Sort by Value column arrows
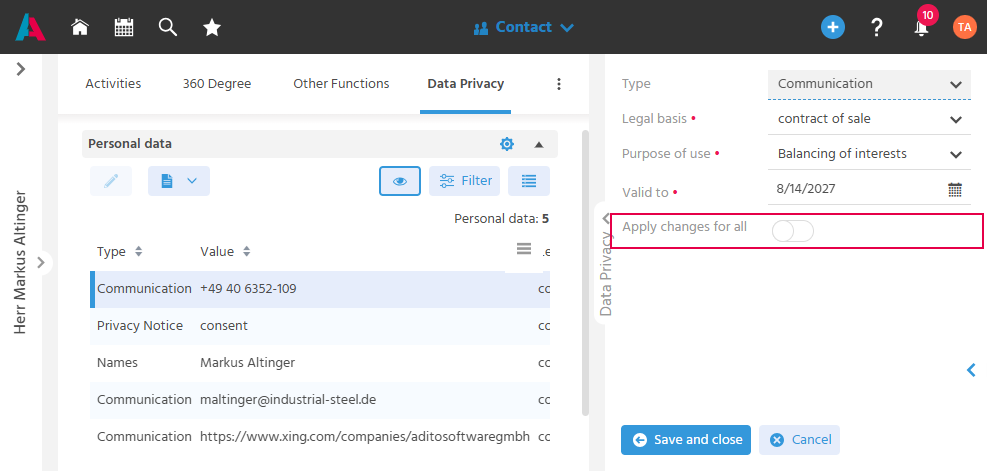This screenshot has width=987, height=471. coord(247,251)
